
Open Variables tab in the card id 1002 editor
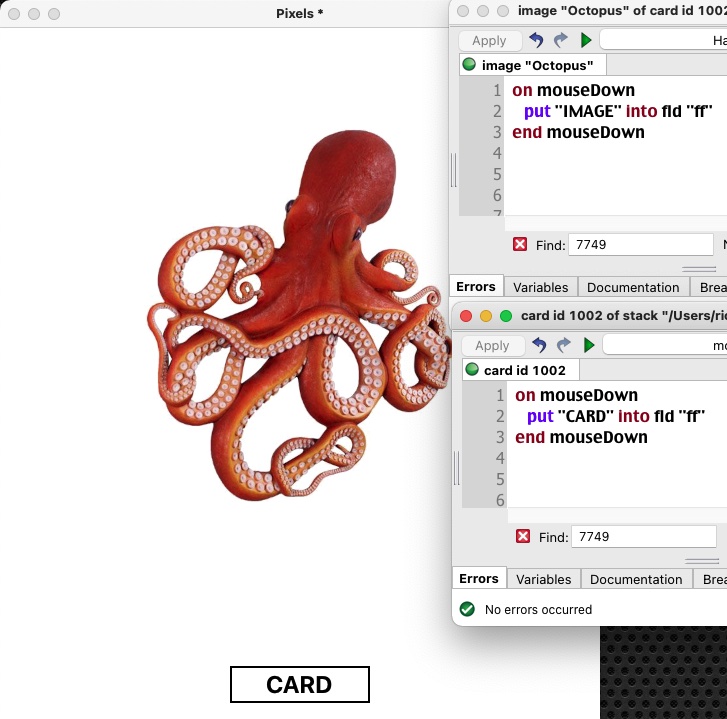click(543, 579)
